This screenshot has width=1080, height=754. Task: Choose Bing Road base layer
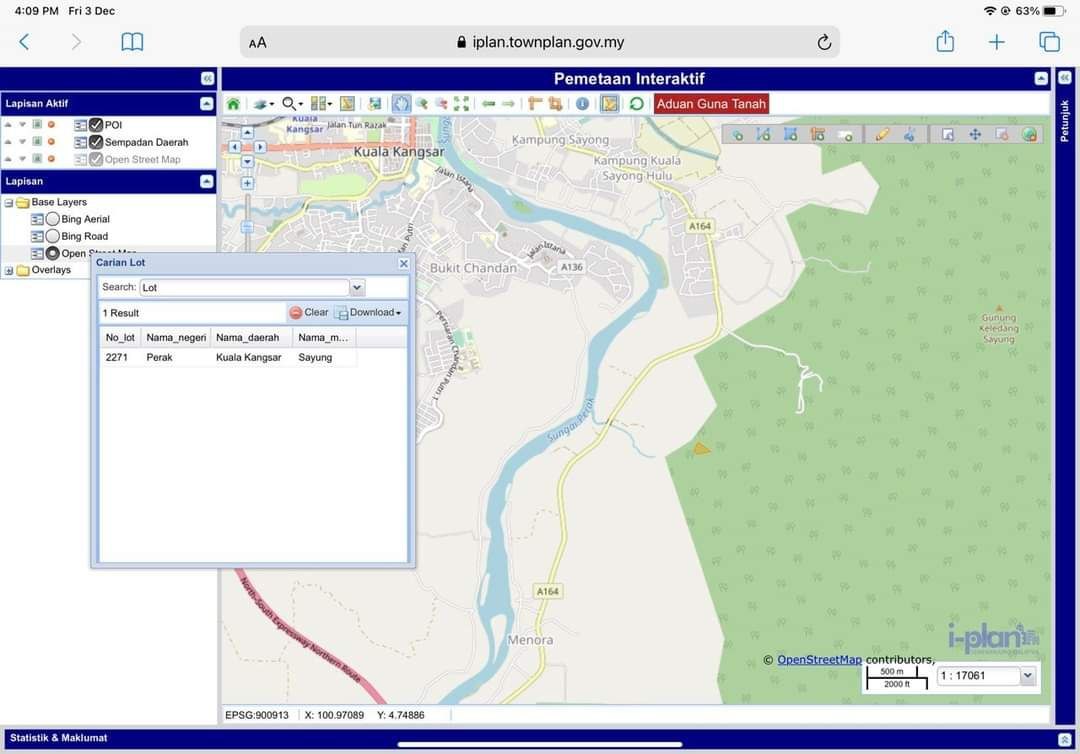(53, 236)
